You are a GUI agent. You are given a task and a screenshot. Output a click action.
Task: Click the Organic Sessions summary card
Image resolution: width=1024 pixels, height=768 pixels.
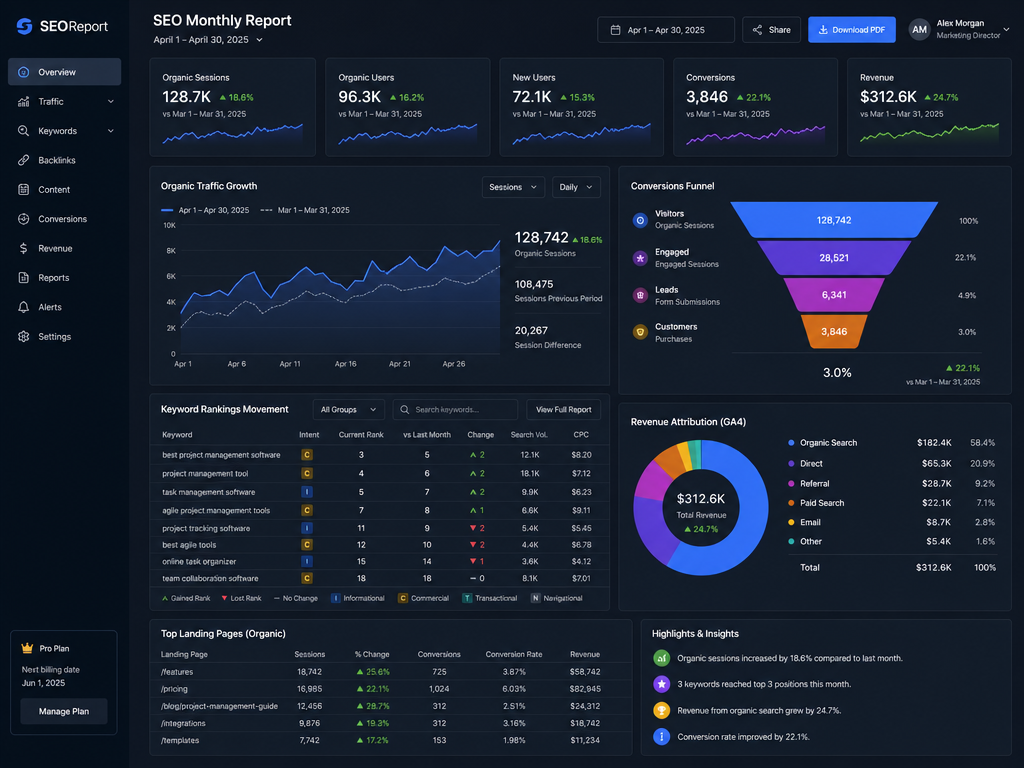(232, 107)
